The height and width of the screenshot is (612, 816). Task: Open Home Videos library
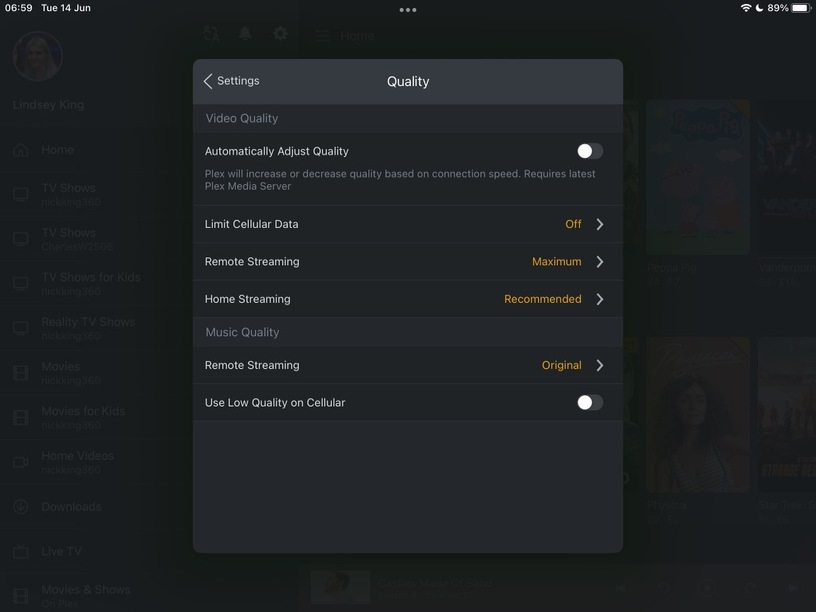pyautogui.click(x=78, y=462)
